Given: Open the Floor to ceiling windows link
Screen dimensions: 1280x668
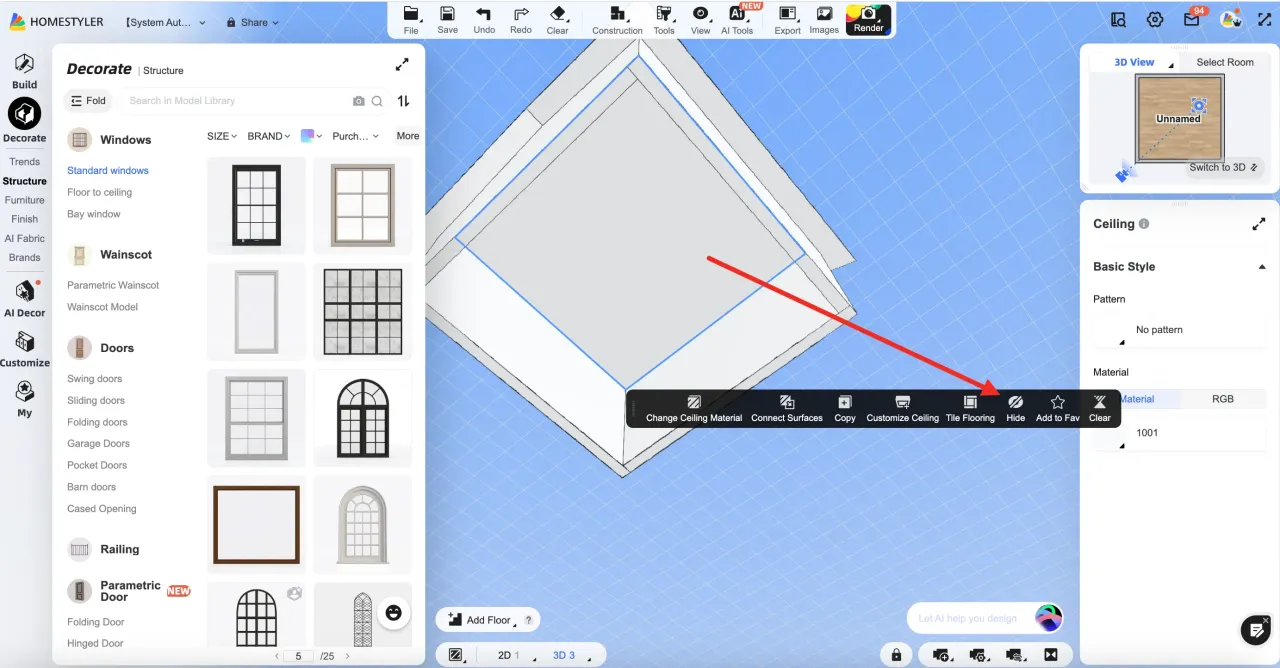Looking at the screenshot, I should pos(99,192).
